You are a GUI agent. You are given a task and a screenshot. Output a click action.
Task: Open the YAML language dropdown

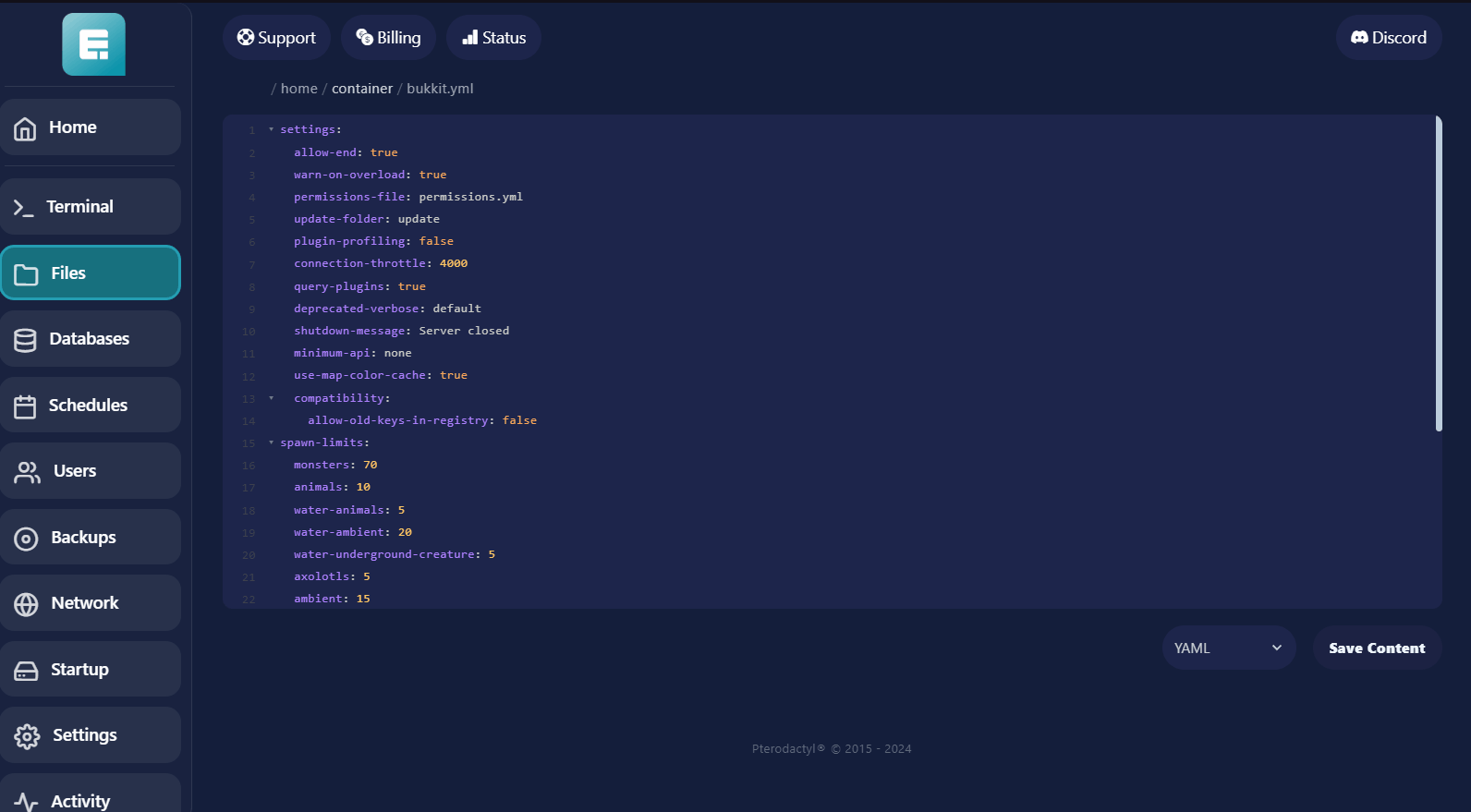pyautogui.click(x=1228, y=648)
